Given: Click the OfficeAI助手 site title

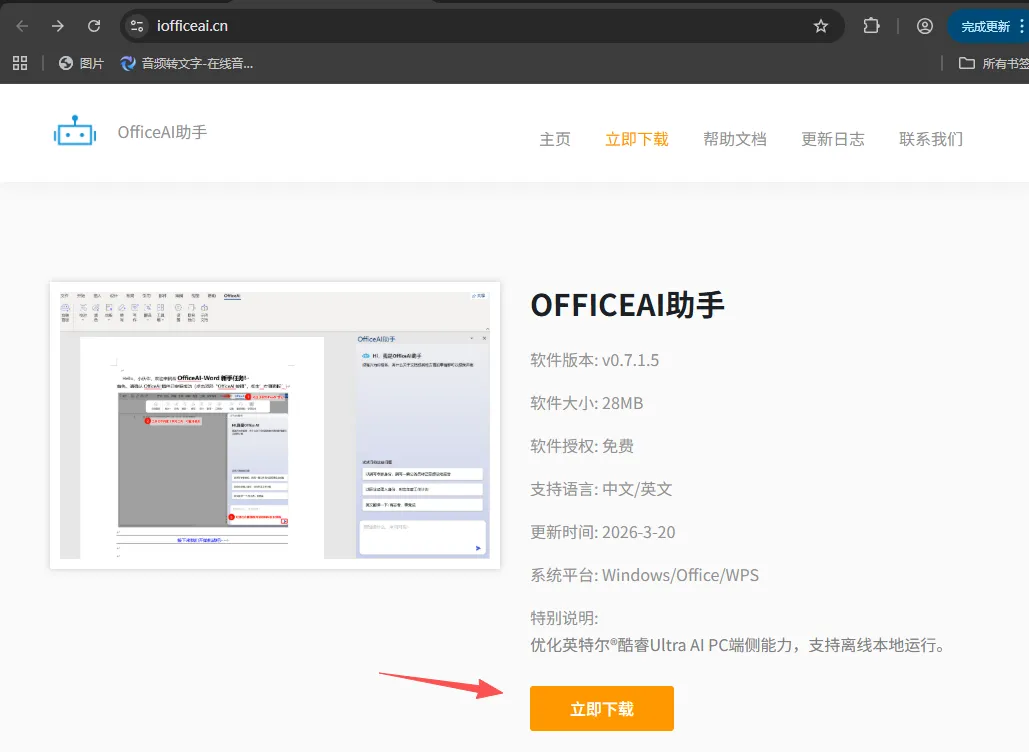Looking at the screenshot, I should tap(162, 132).
